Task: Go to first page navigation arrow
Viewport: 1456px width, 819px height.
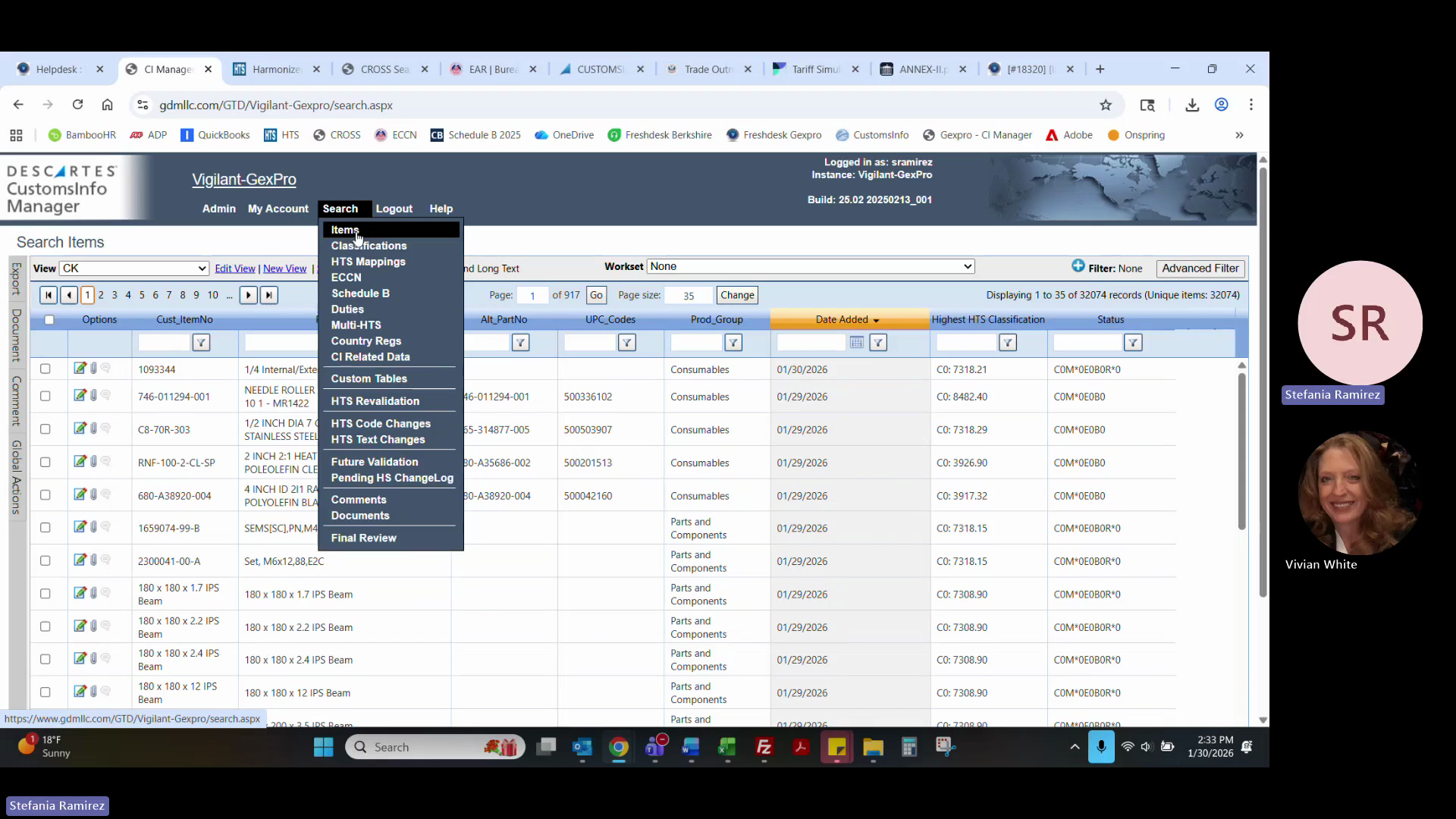Action: [x=48, y=295]
